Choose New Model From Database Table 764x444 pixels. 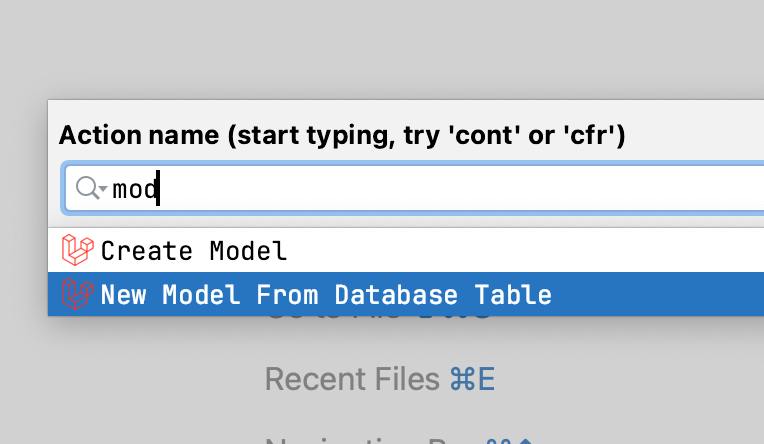click(x=406, y=294)
